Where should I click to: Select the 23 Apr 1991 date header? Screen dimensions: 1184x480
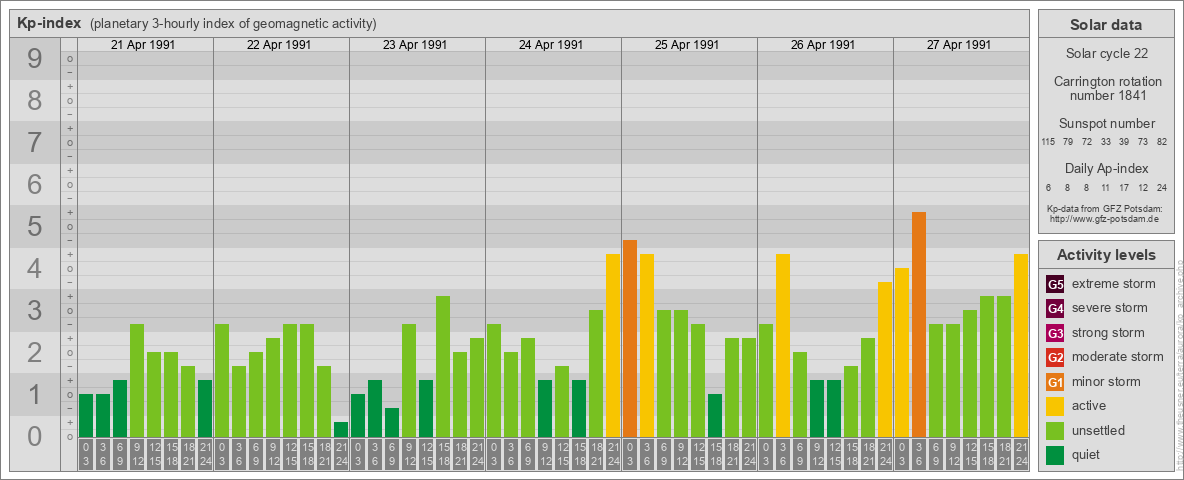point(415,45)
